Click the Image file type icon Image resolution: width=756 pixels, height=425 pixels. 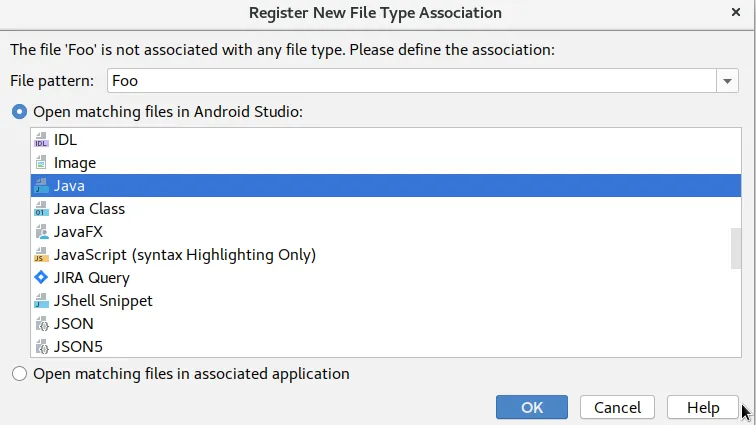pyautogui.click(x=41, y=163)
